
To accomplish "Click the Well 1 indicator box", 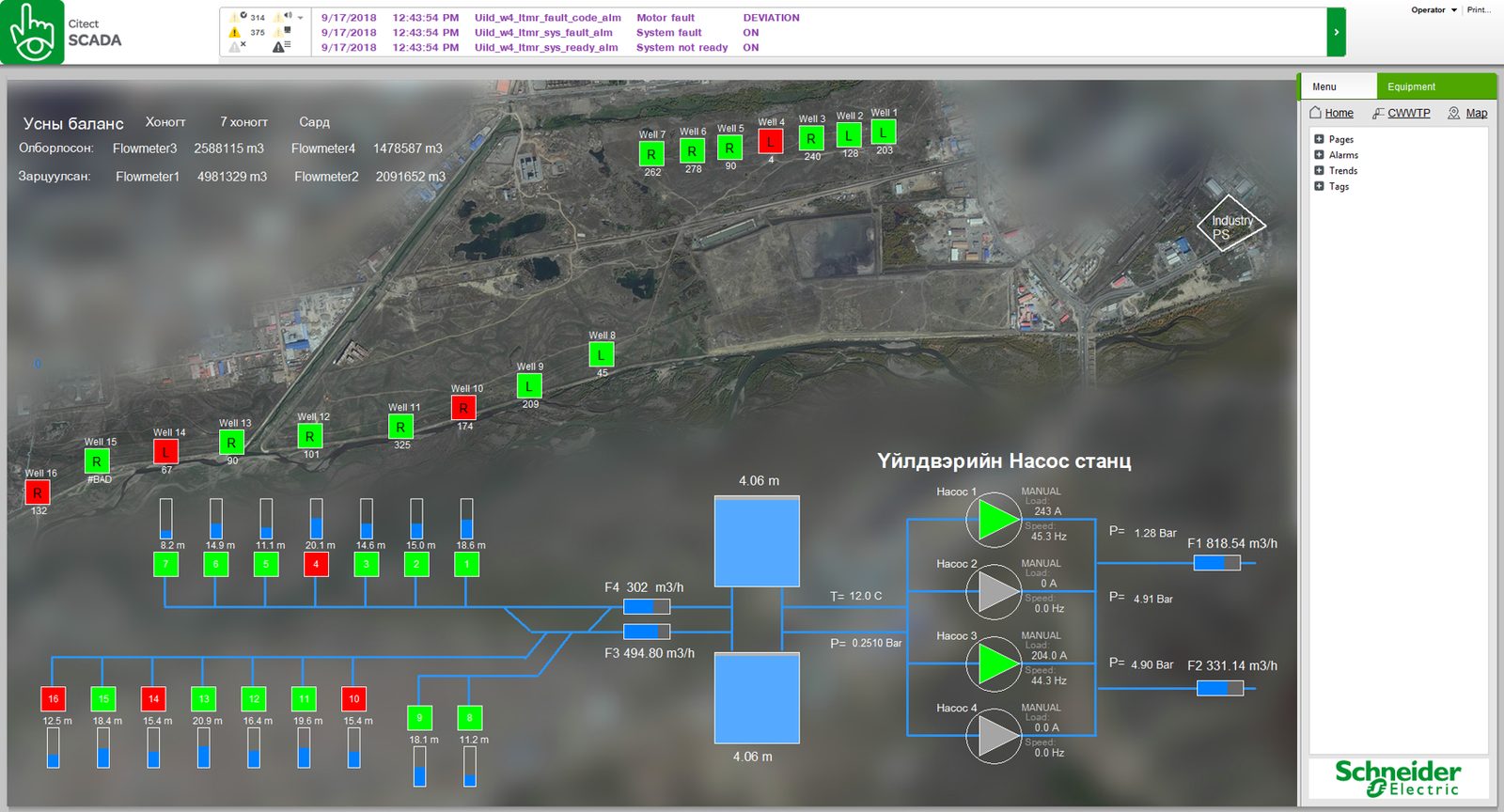I will point(884,133).
